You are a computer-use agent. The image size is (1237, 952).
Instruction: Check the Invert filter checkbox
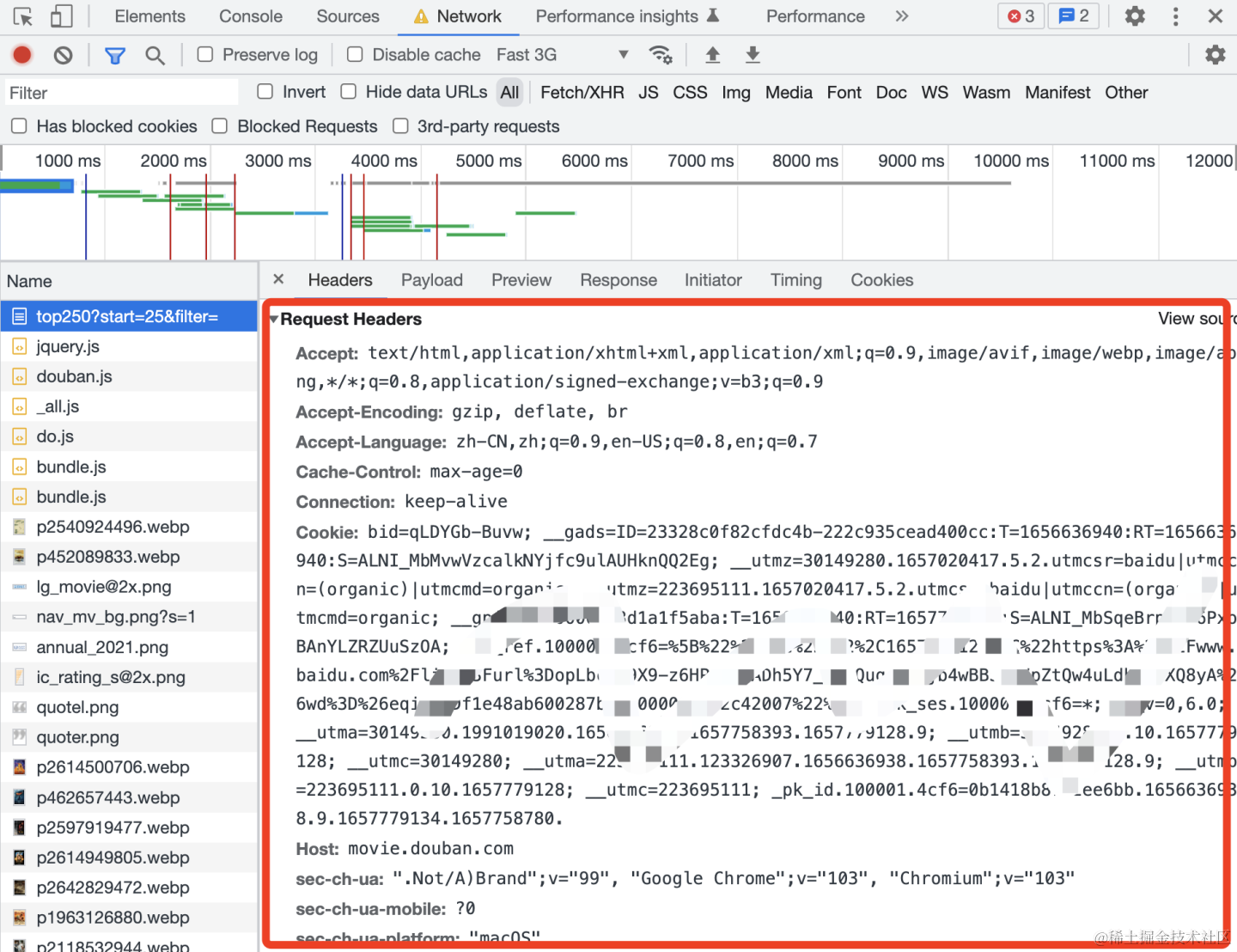[x=265, y=91]
